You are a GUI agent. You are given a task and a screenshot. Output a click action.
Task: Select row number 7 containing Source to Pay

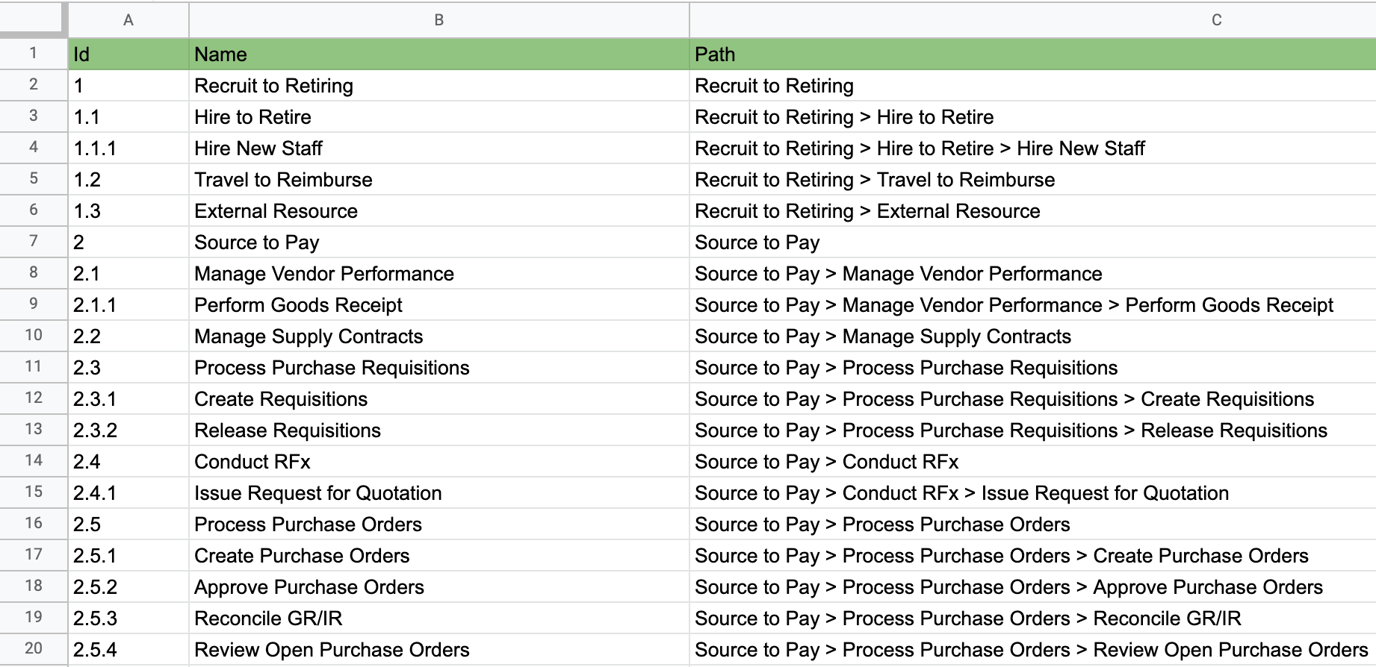pyautogui.click(x=33, y=242)
